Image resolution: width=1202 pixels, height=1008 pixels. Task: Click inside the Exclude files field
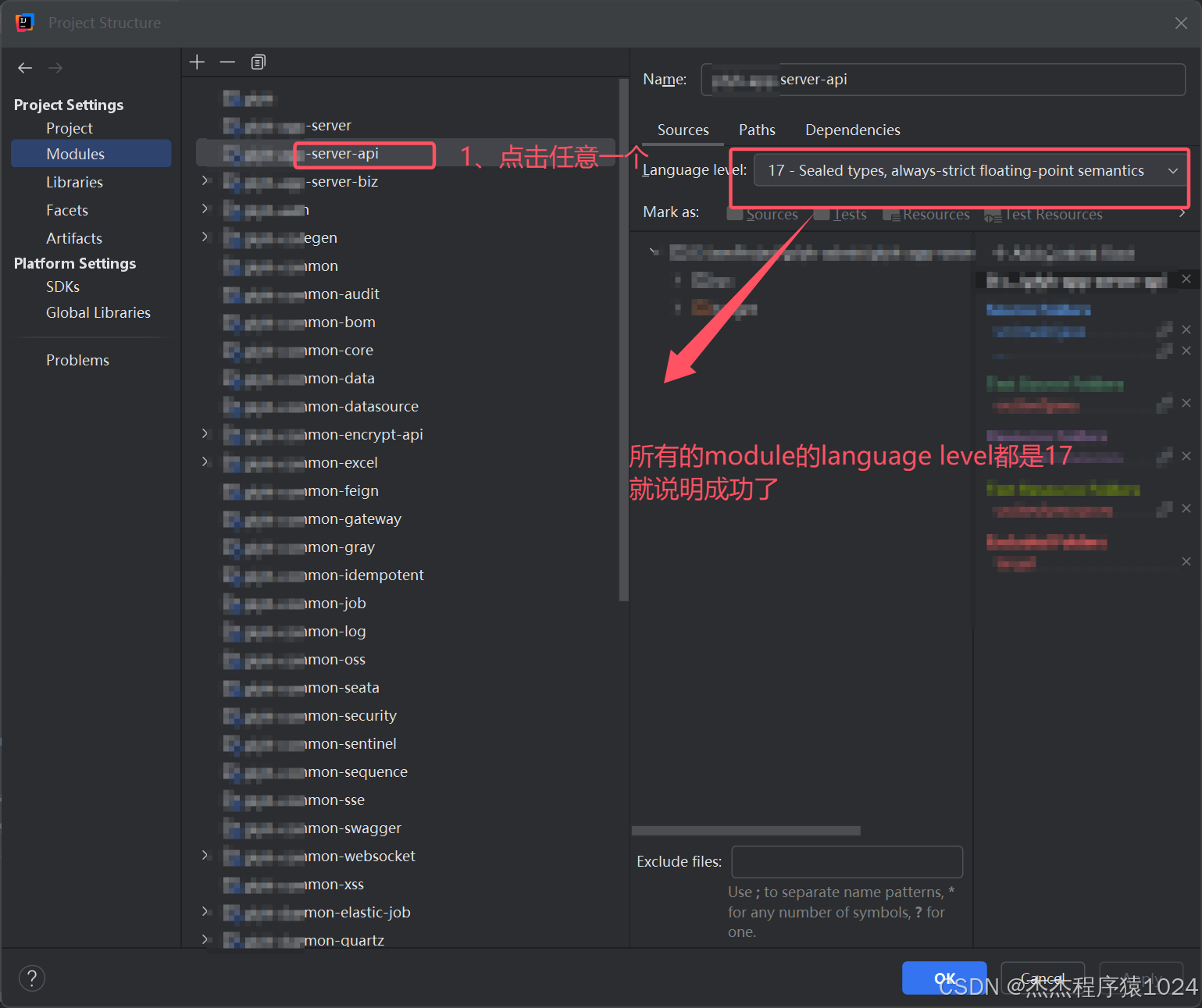(847, 861)
